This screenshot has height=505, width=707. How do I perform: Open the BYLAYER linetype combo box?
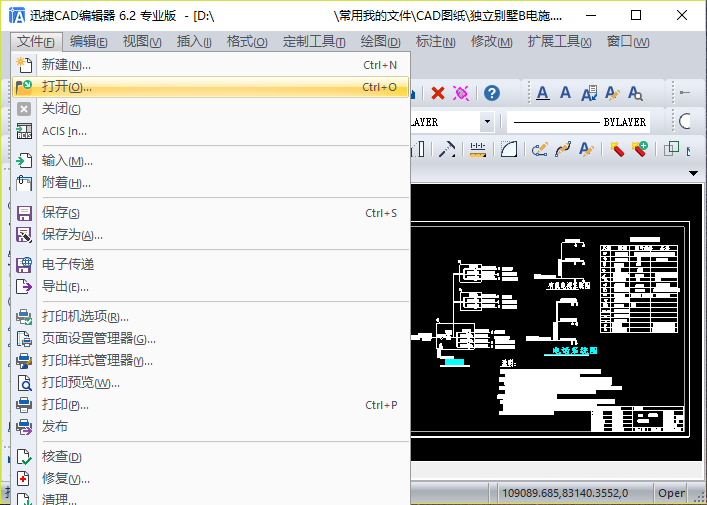[x=578, y=122]
